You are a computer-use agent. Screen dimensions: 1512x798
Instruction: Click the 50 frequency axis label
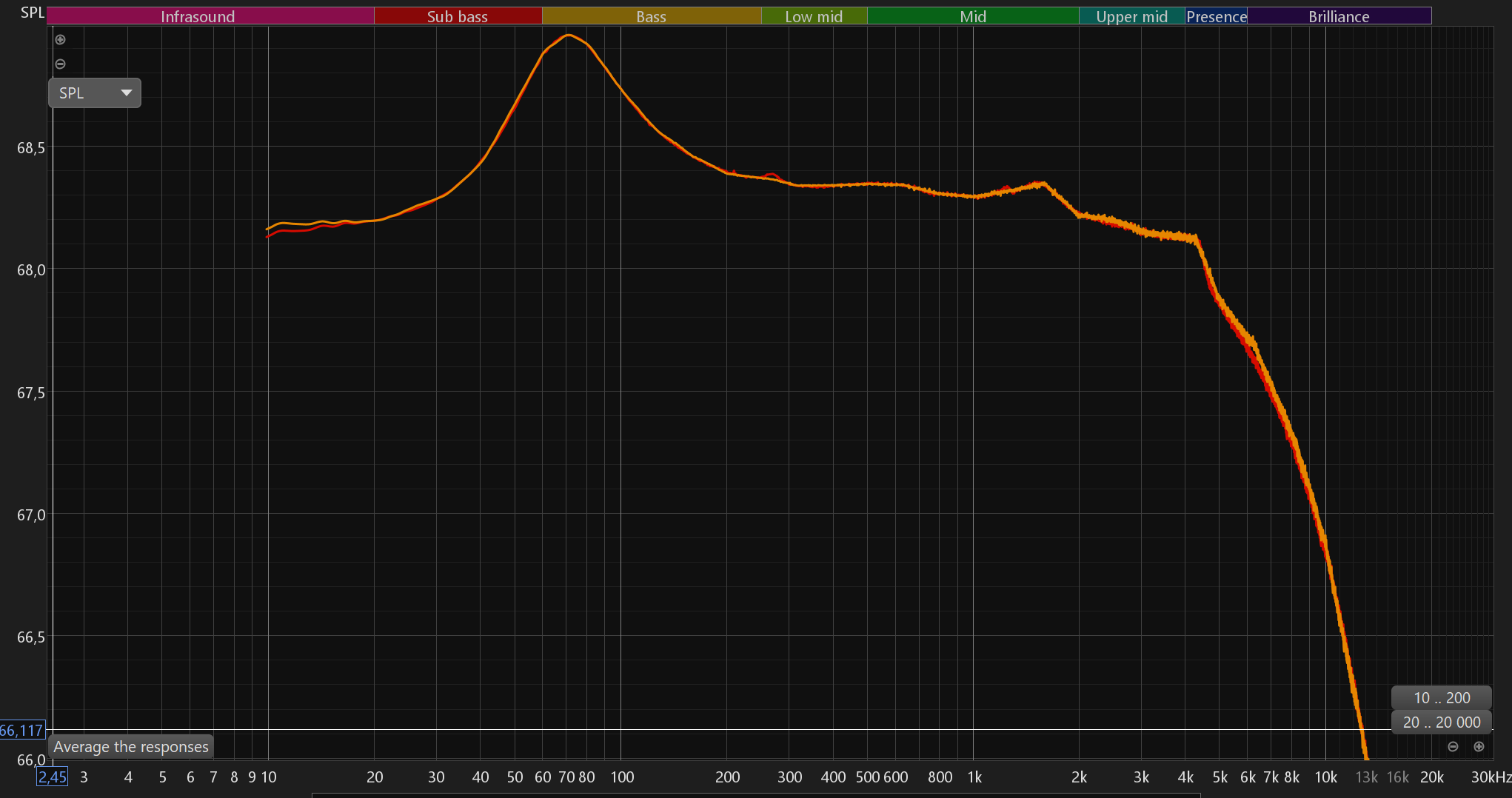pos(515,777)
